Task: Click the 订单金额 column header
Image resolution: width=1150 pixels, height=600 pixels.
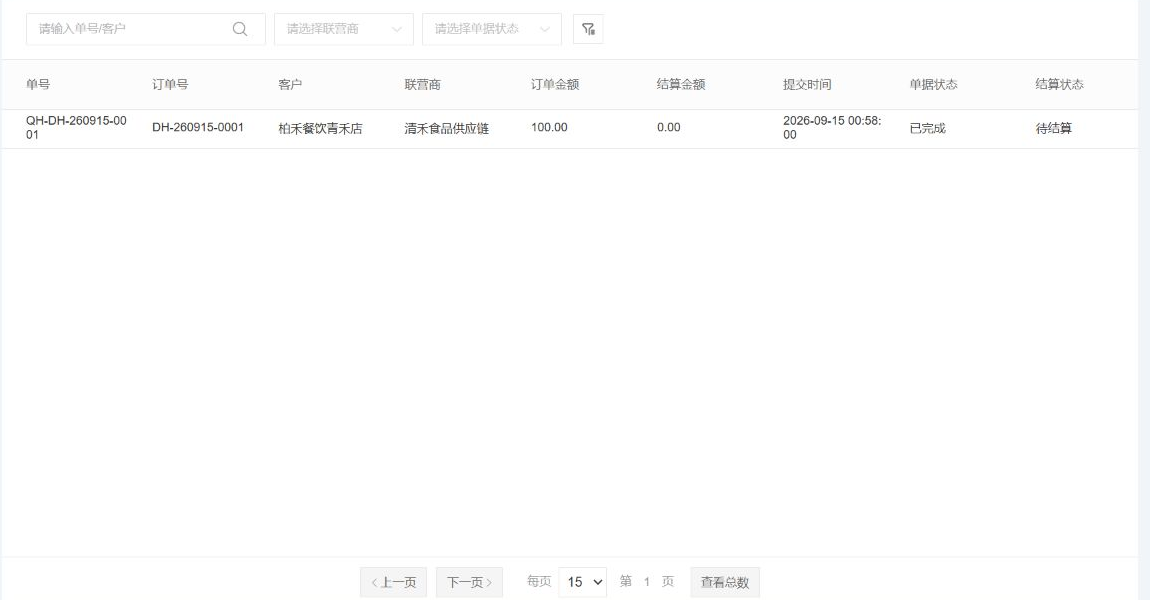Action: [555, 84]
